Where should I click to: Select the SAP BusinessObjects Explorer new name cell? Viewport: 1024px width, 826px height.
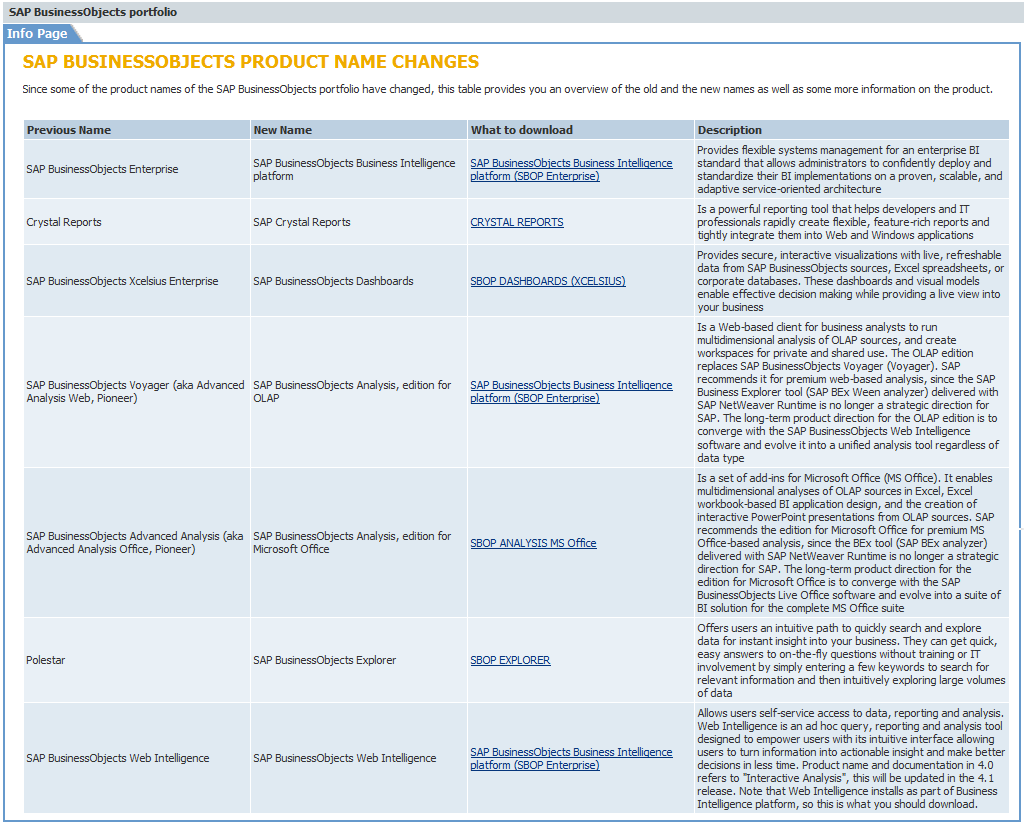click(324, 660)
